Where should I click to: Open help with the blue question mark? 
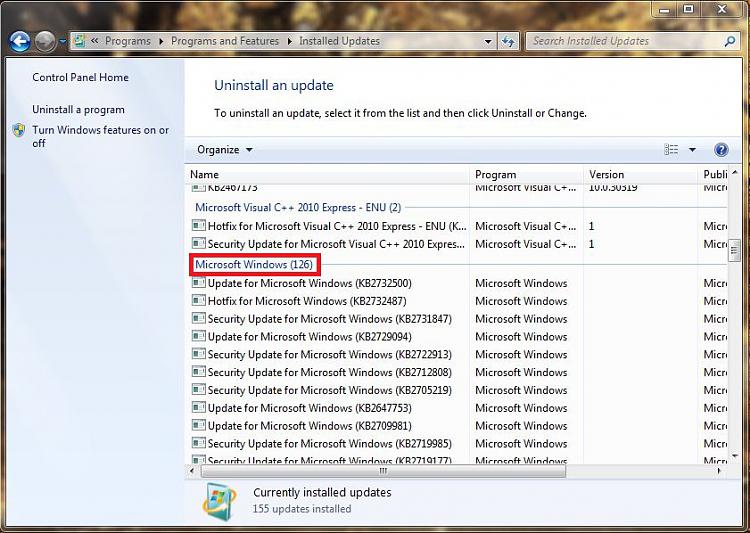pyautogui.click(x=721, y=150)
